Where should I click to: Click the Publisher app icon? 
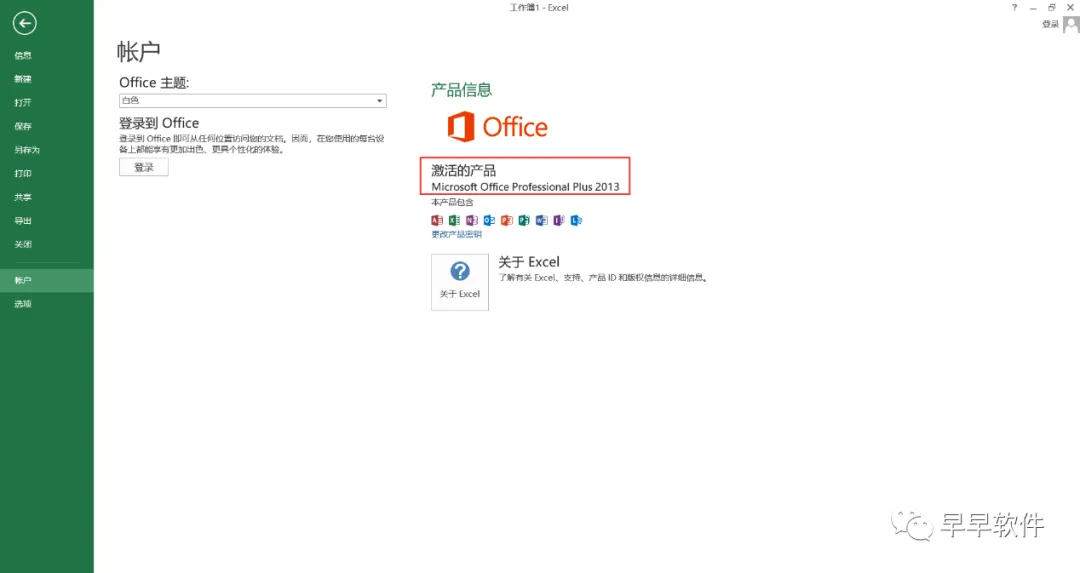pyautogui.click(x=524, y=220)
